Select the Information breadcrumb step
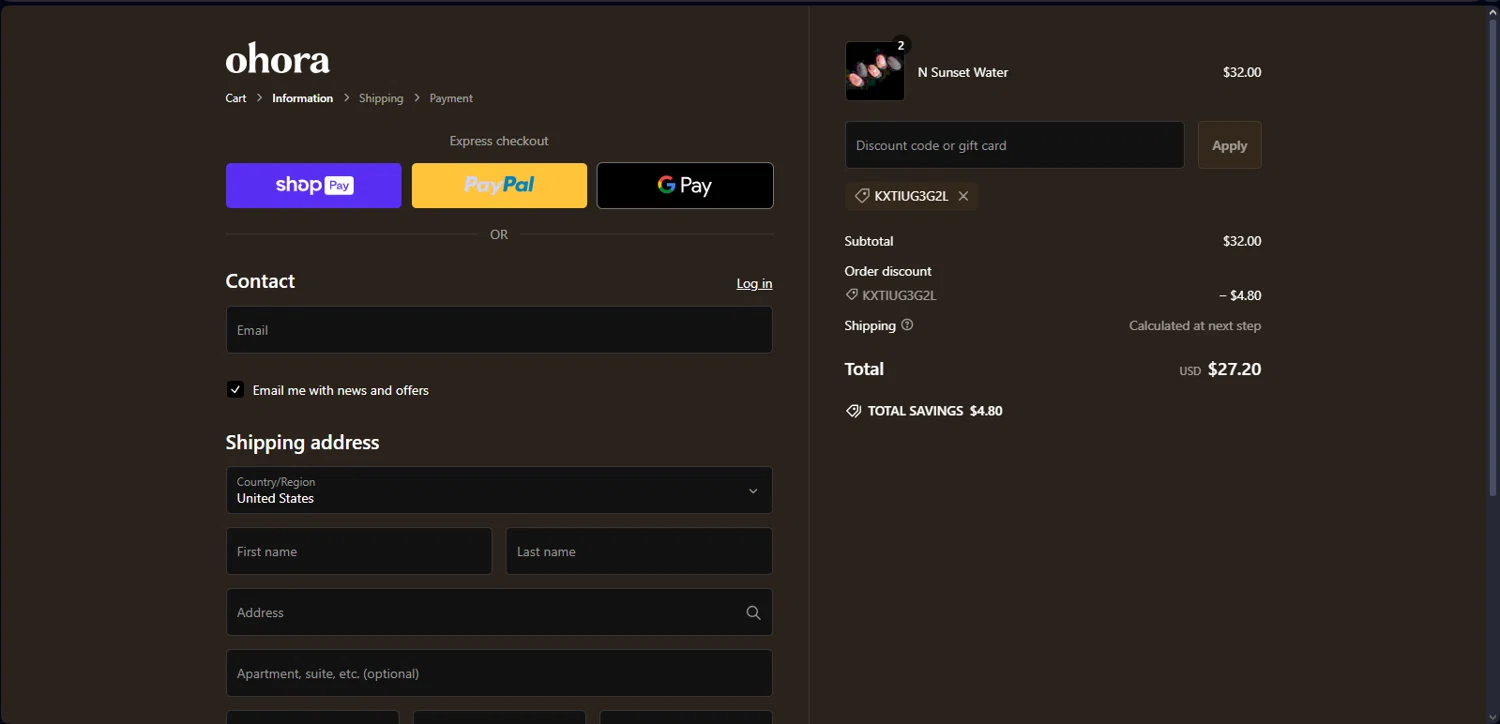This screenshot has width=1500, height=724. click(302, 98)
